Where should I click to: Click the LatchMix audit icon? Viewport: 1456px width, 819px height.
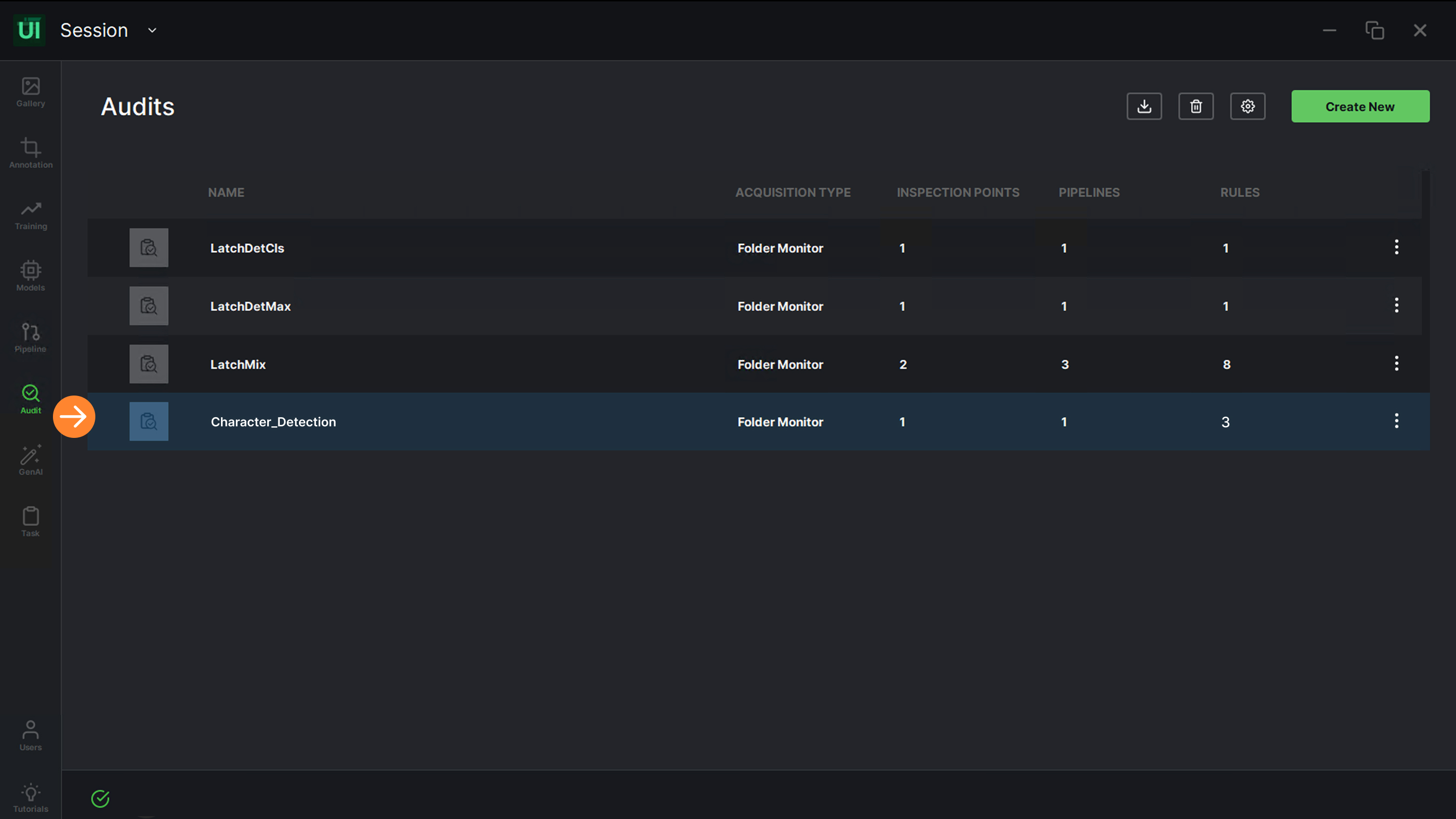[x=149, y=364]
